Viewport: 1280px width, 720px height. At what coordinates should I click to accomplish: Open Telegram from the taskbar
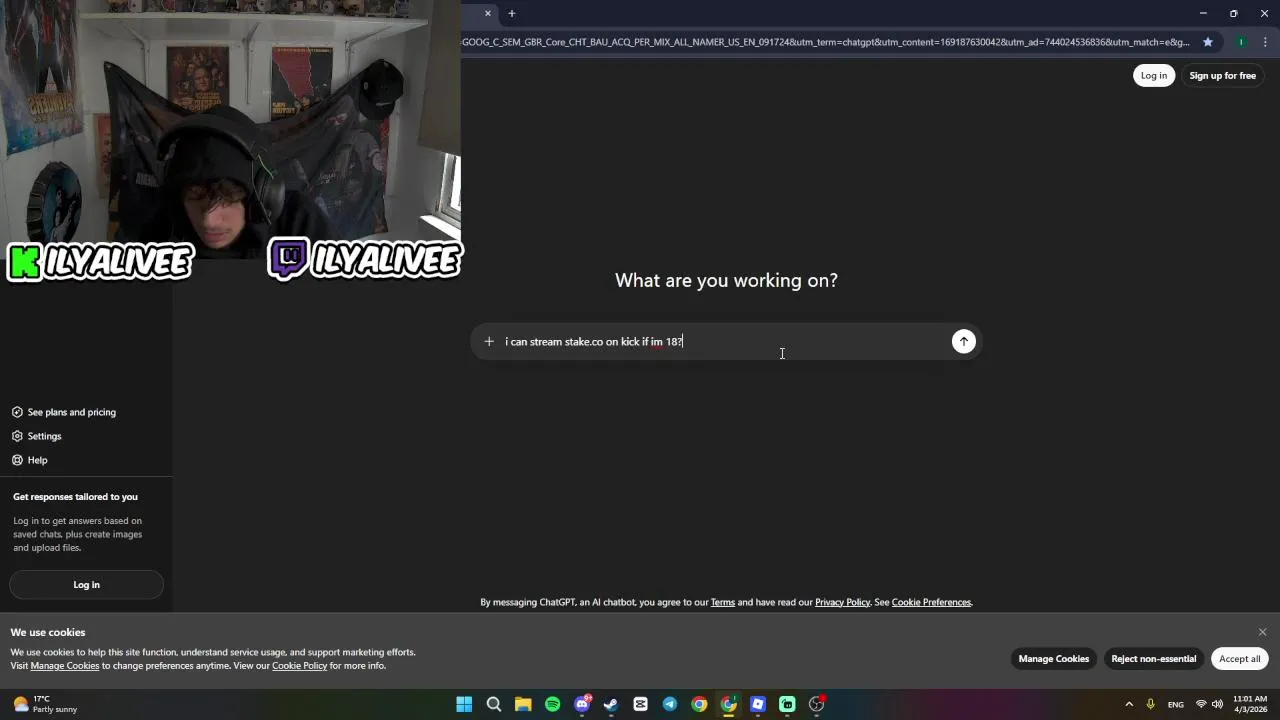click(x=670, y=704)
